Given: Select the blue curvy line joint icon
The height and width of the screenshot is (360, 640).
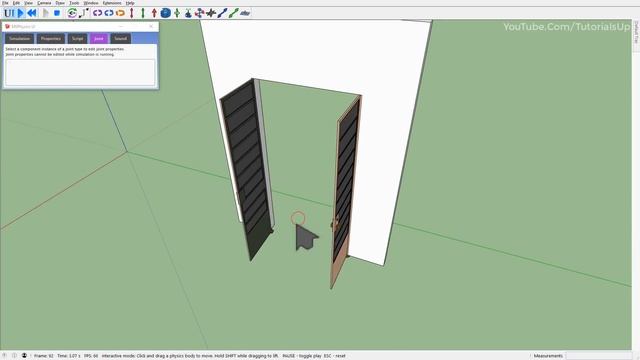Looking at the screenshot, I should [222, 13].
